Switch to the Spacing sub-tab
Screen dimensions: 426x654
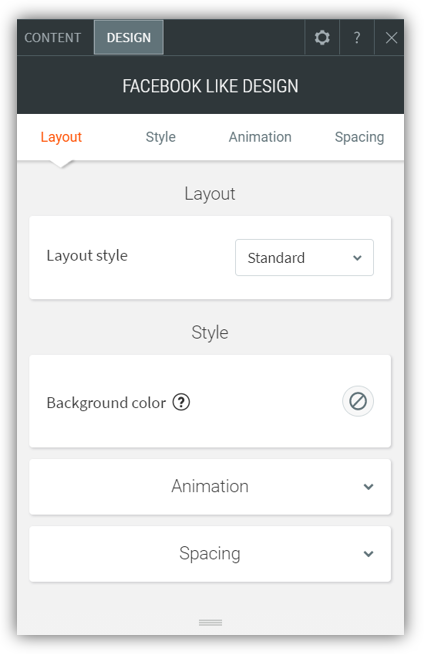pos(359,137)
